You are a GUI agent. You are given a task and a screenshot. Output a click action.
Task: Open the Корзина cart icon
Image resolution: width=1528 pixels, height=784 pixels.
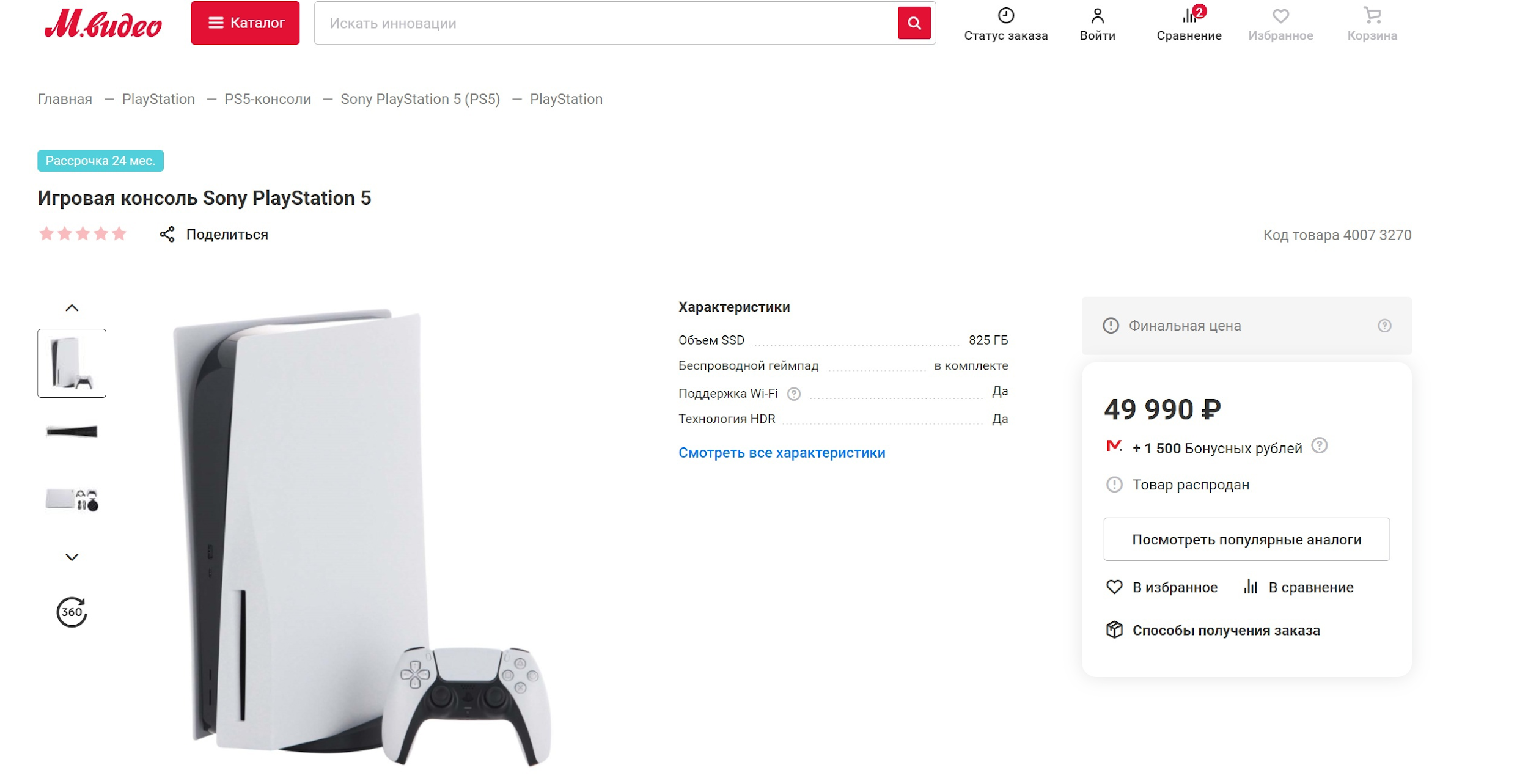(1372, 15)
